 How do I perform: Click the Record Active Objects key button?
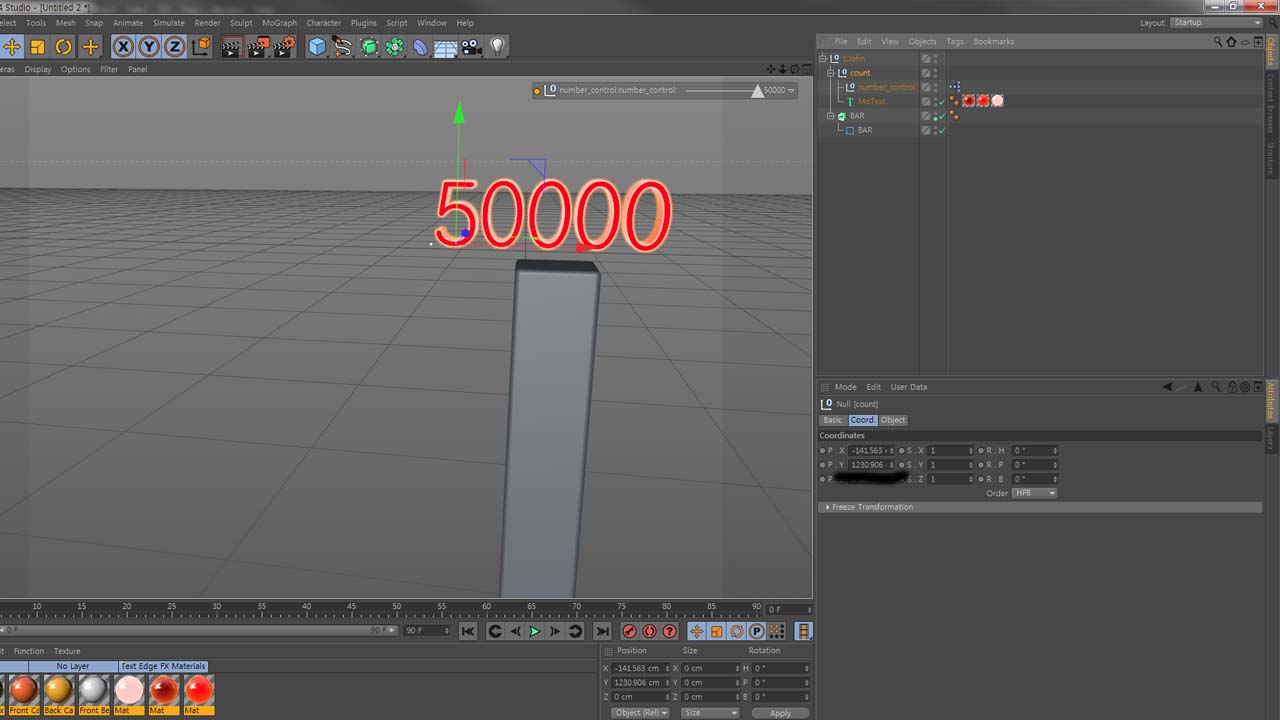pyautogui.click(x=629, y=631)
